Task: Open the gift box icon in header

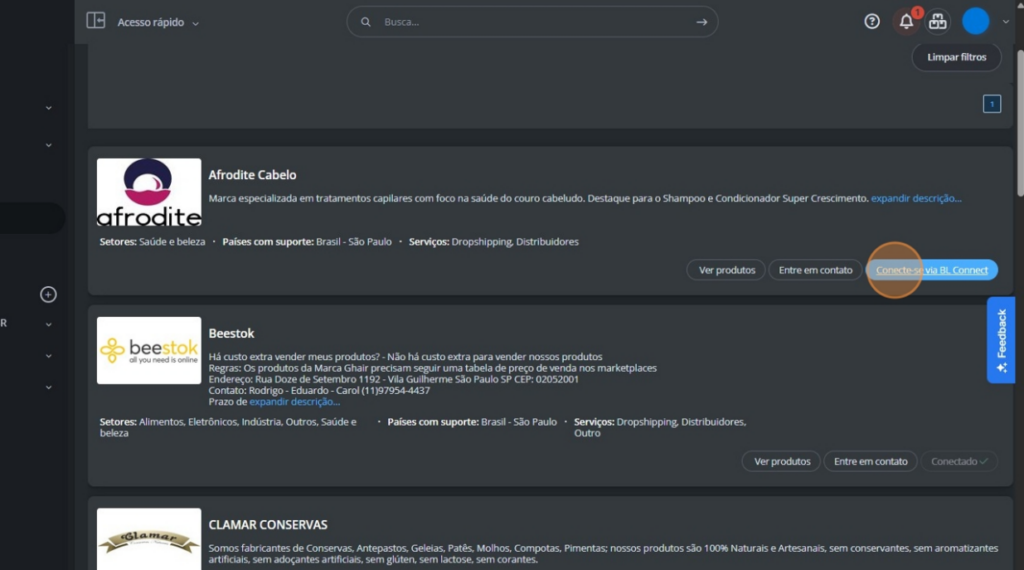Action: point(938,22)
